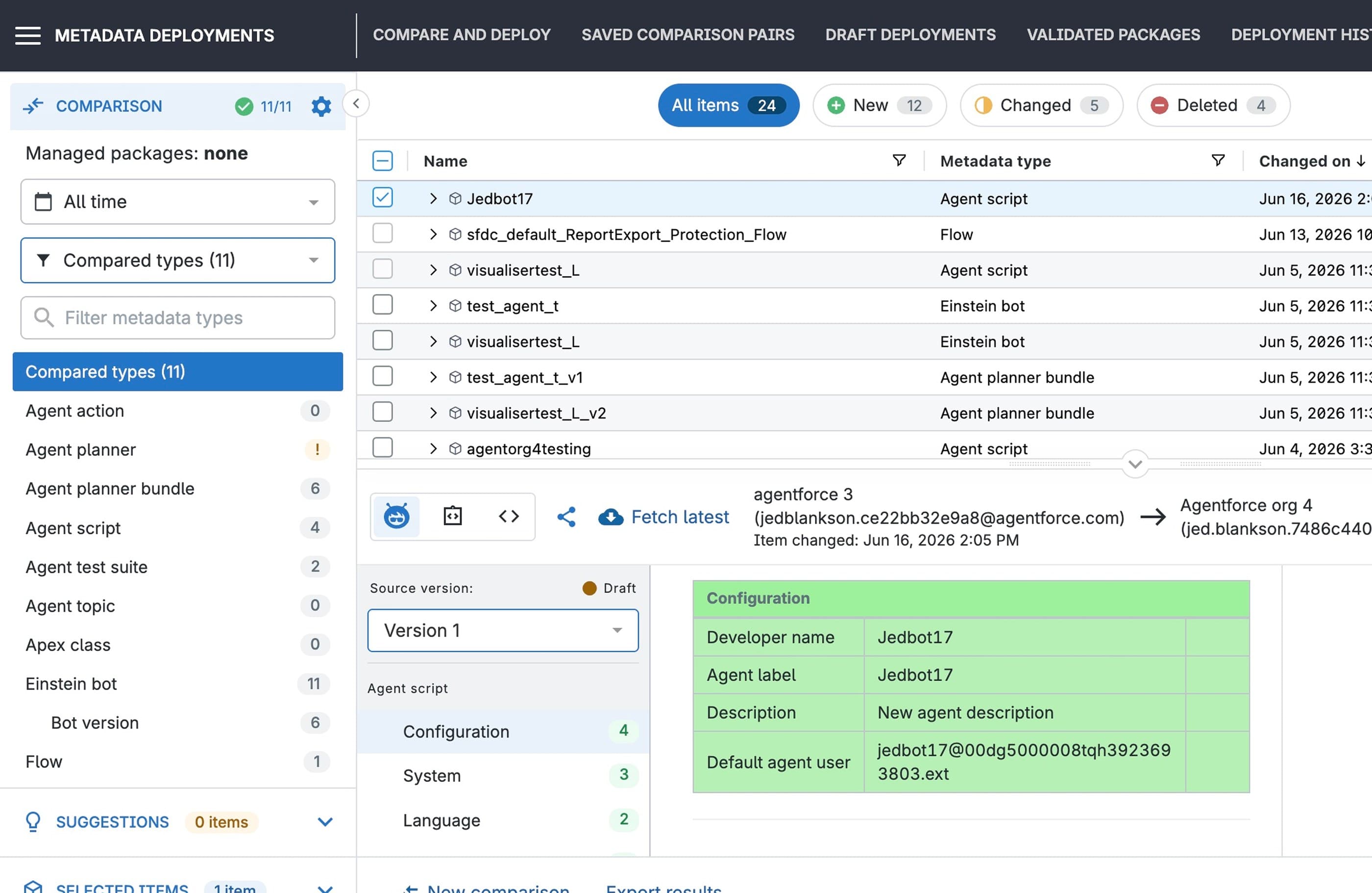Viewport: 1372px width, 893px height.
Task: Open Metadata type column filter icon
Action: (x=1218, y=160)
